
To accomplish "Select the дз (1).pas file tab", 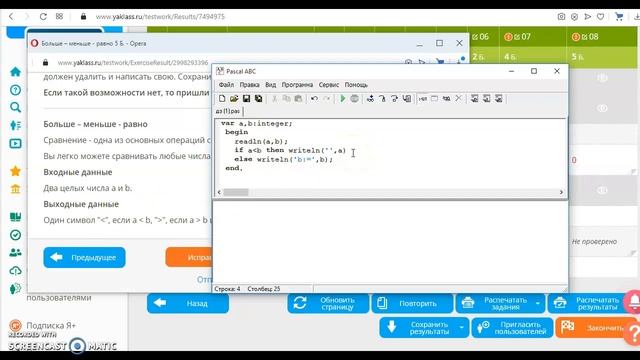I will click(228, 111).
